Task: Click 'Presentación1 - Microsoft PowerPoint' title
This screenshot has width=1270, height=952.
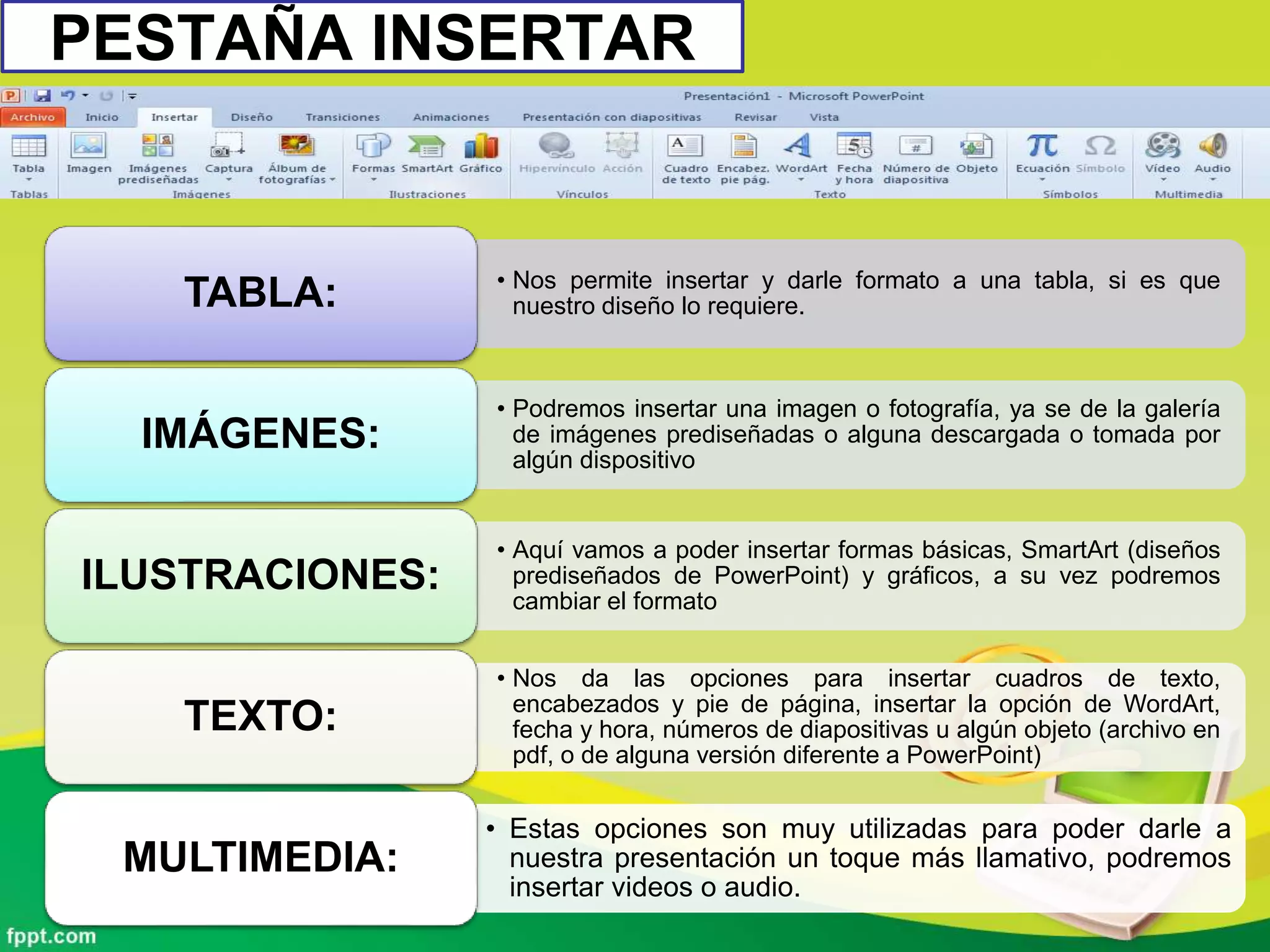Action: coord(804,96)
